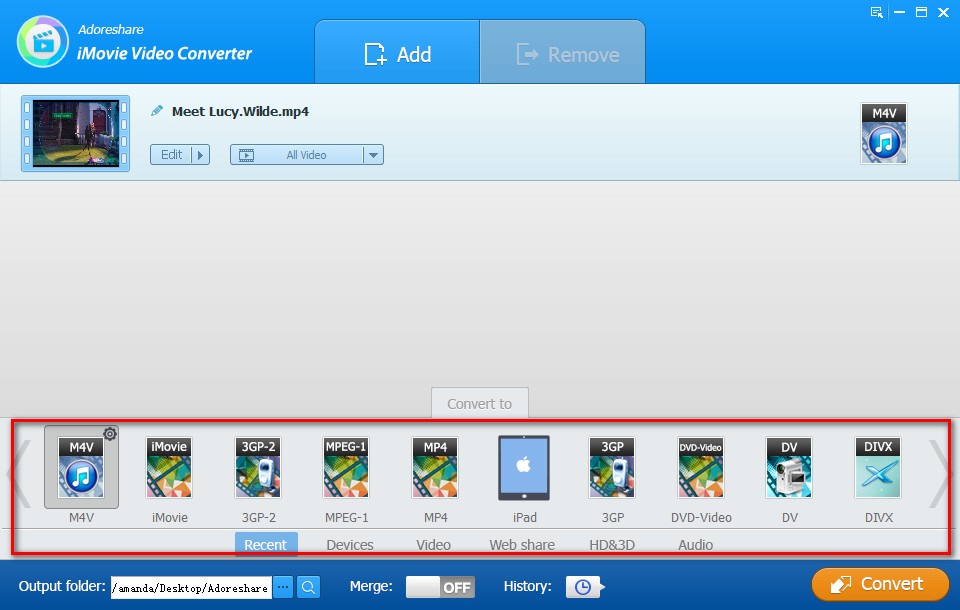Expand the Edit button arrow
The height and width of the screenshot is (610, 960).
tap(201, 155)
